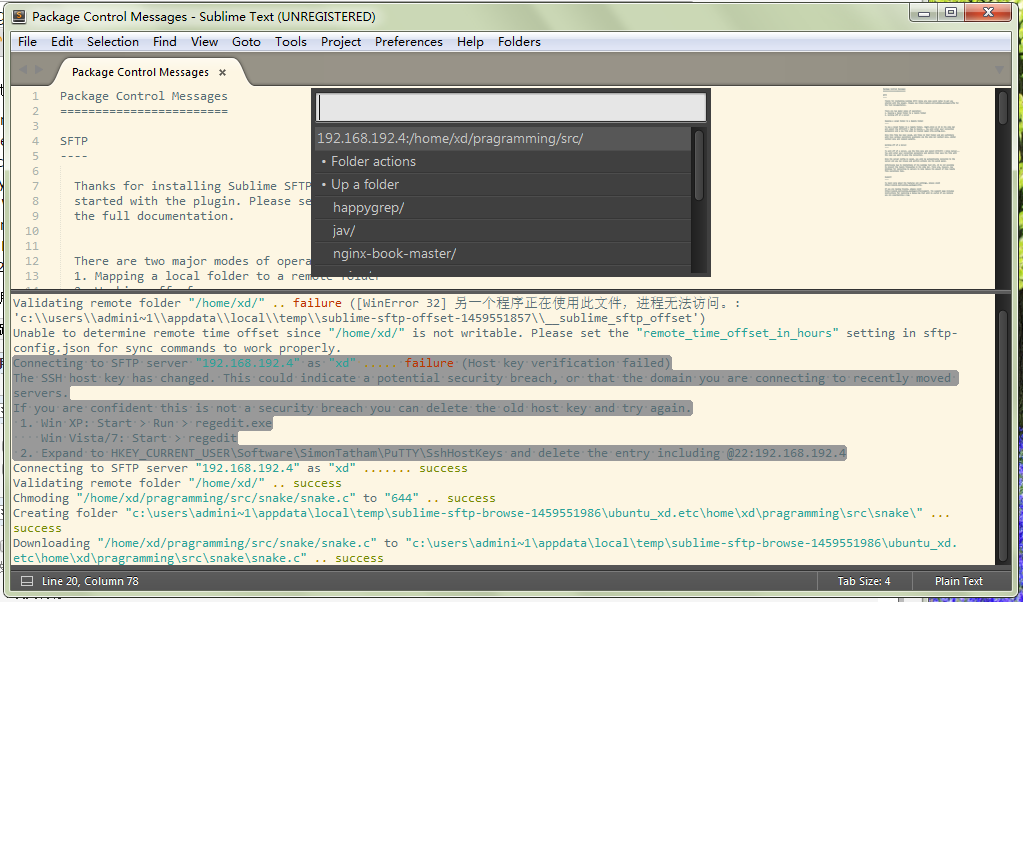This screenshot has width=1023, height=862.
Task: Close the Package Control Messages tab
Action: [x=222, y=72]
